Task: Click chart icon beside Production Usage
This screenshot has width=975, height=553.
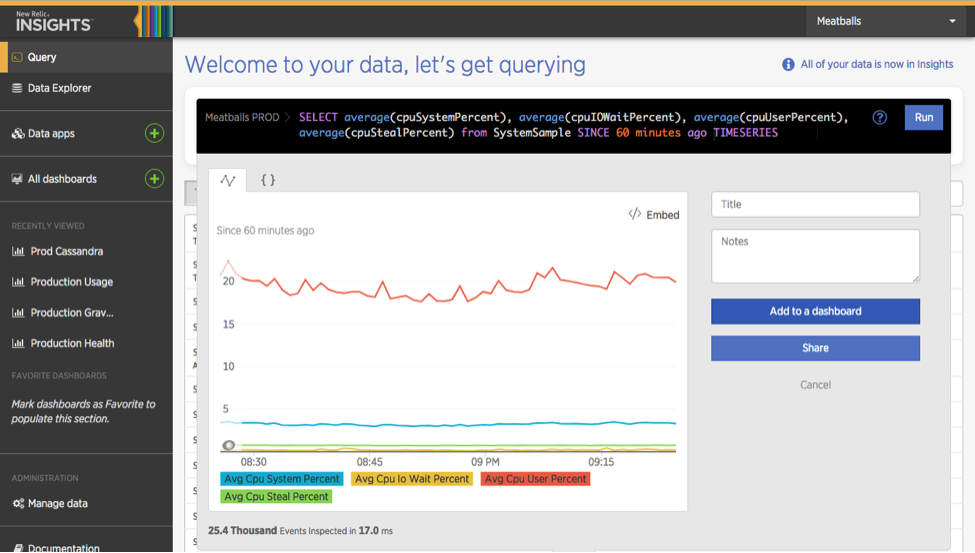Action: point(18,282)
